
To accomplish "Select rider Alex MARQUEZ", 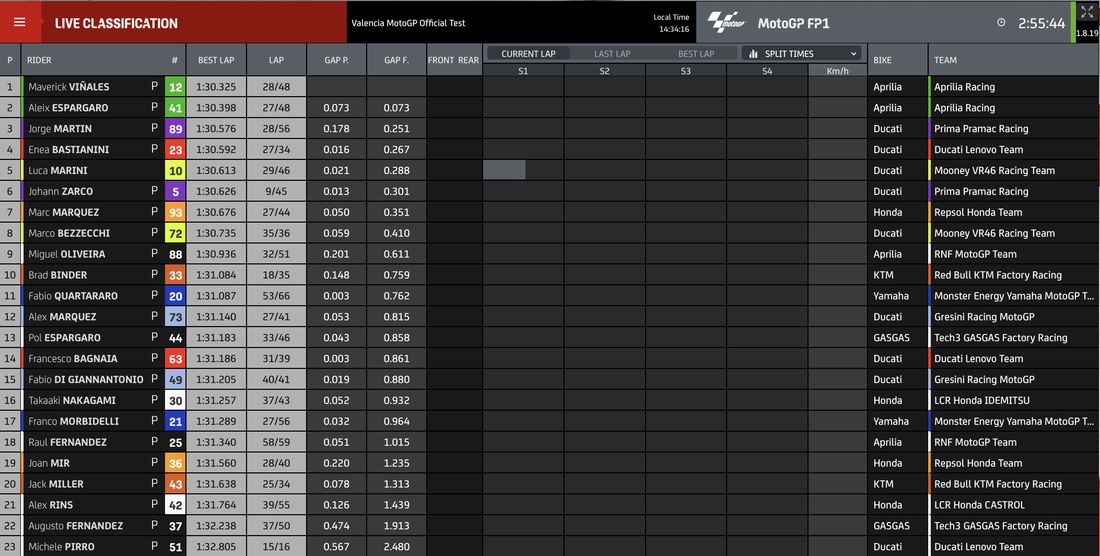I will 62,317.
